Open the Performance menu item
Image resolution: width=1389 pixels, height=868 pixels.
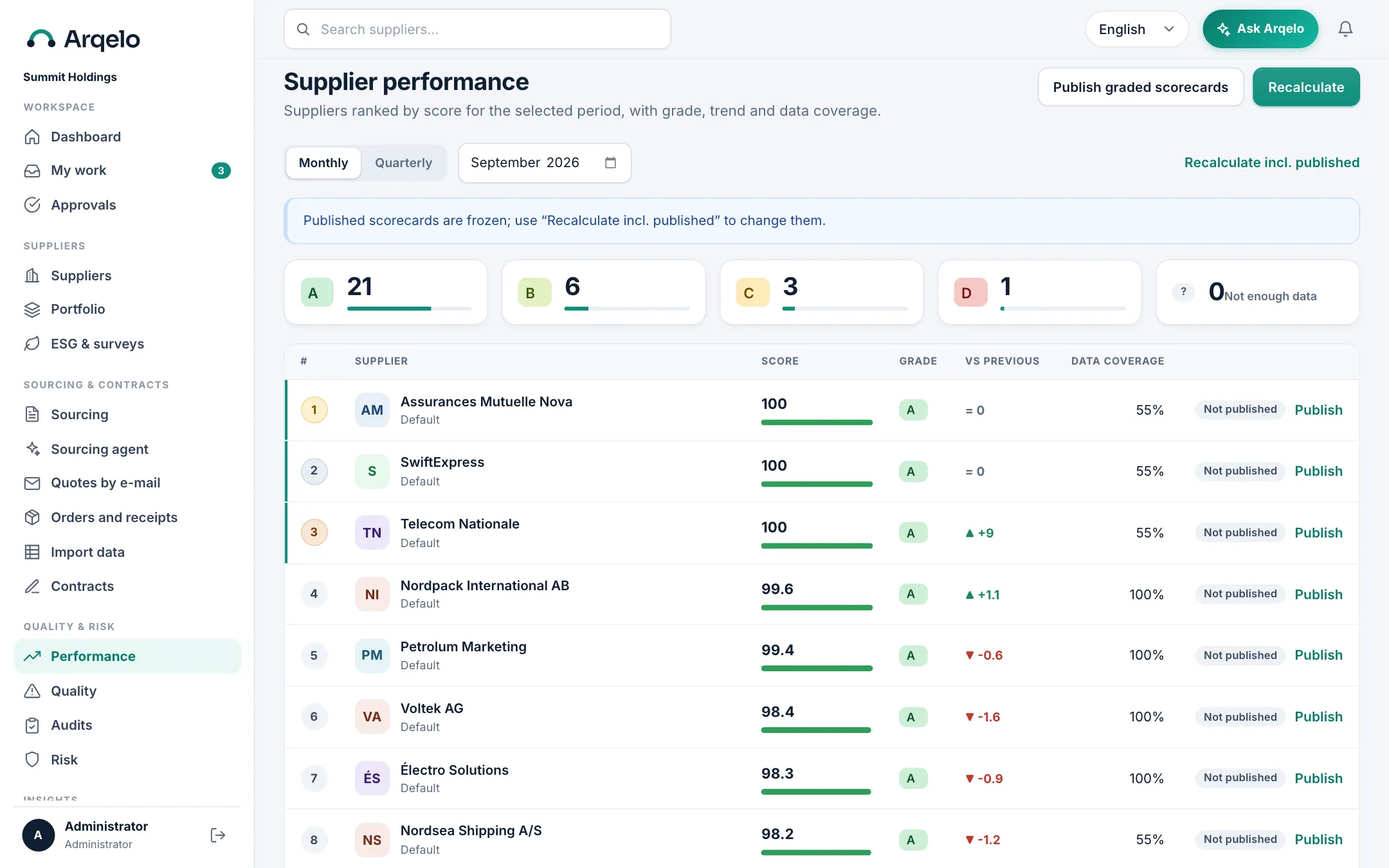(x=127, y=656)
